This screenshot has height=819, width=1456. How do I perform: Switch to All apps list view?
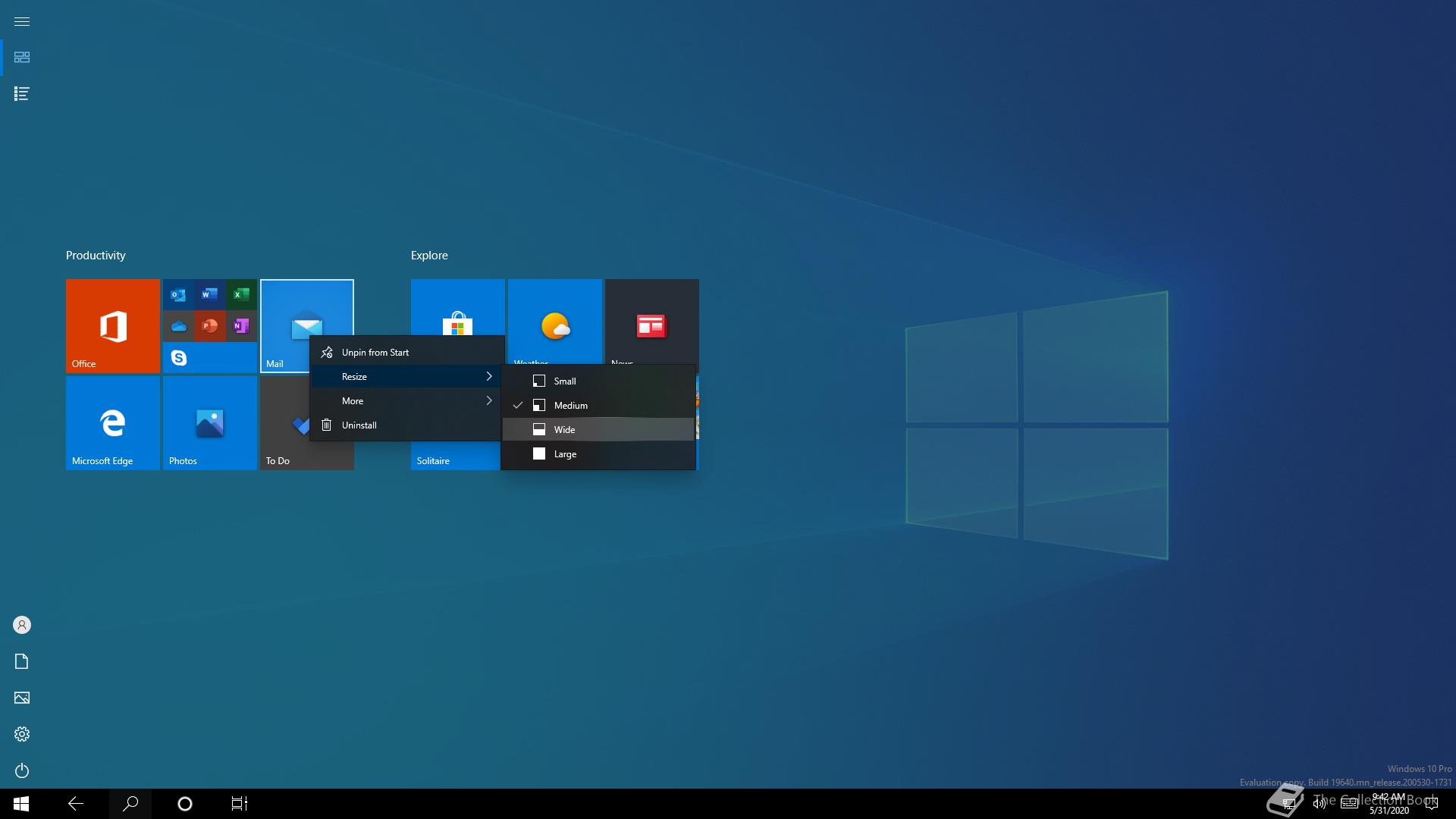tap(22, 94)
